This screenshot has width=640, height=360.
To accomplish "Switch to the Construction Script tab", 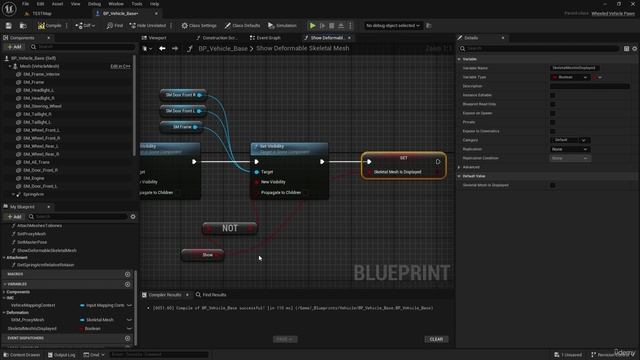I will (217, 38).
